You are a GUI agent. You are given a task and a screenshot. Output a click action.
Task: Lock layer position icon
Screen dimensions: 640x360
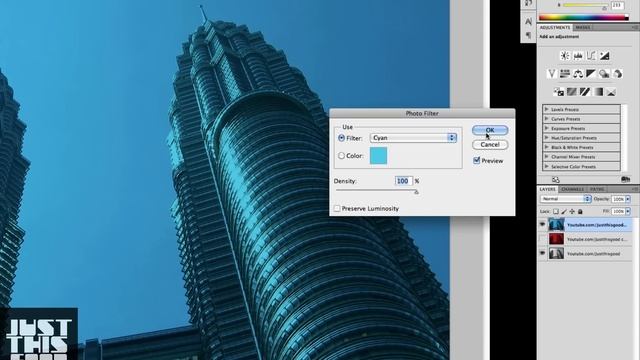tap(572, 211)
